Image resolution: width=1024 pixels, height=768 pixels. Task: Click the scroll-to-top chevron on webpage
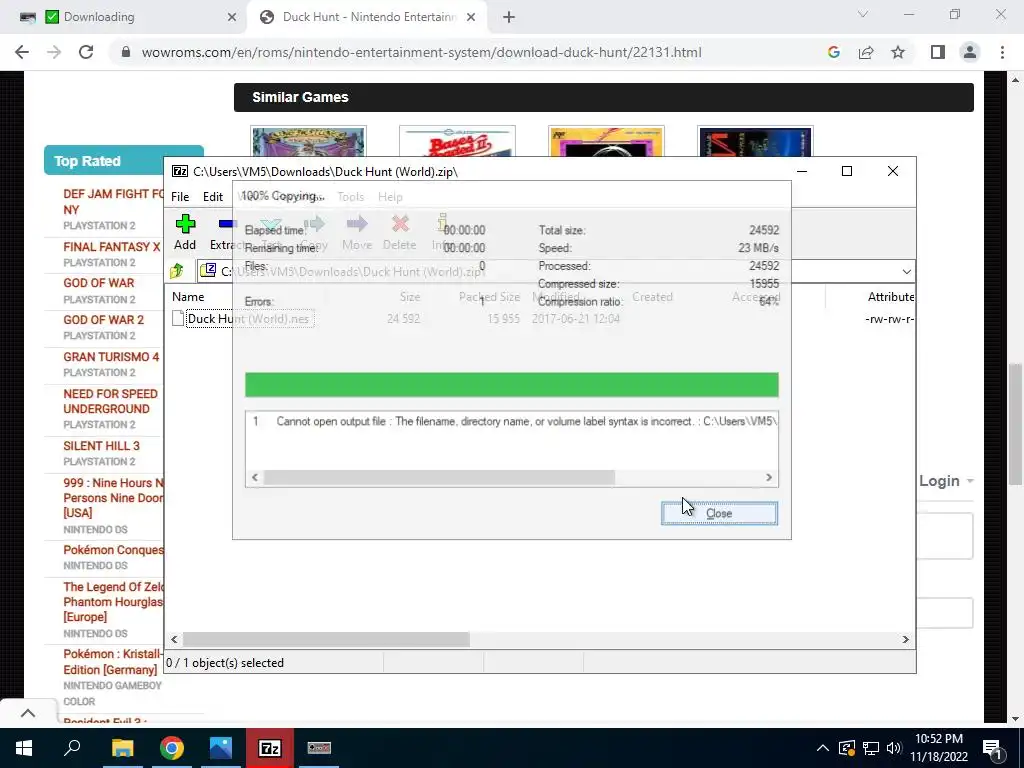click(x=27, y=713)
